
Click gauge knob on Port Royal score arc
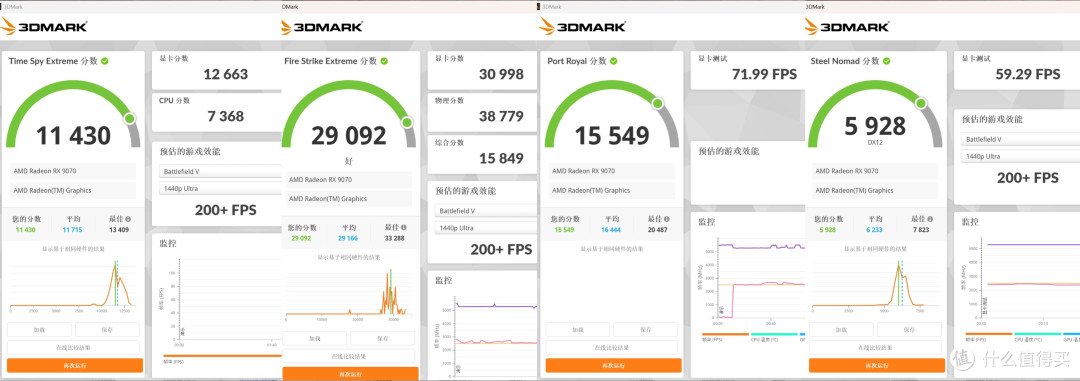(658, 103)
